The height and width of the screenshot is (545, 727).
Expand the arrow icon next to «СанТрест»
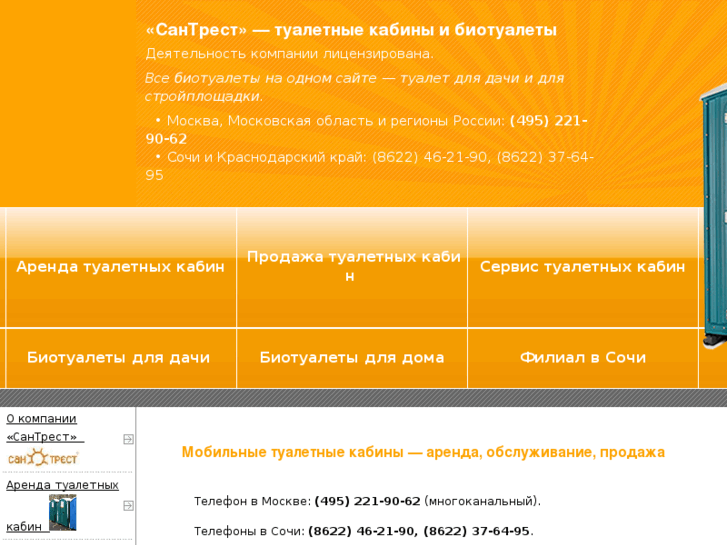click(128, 439)
